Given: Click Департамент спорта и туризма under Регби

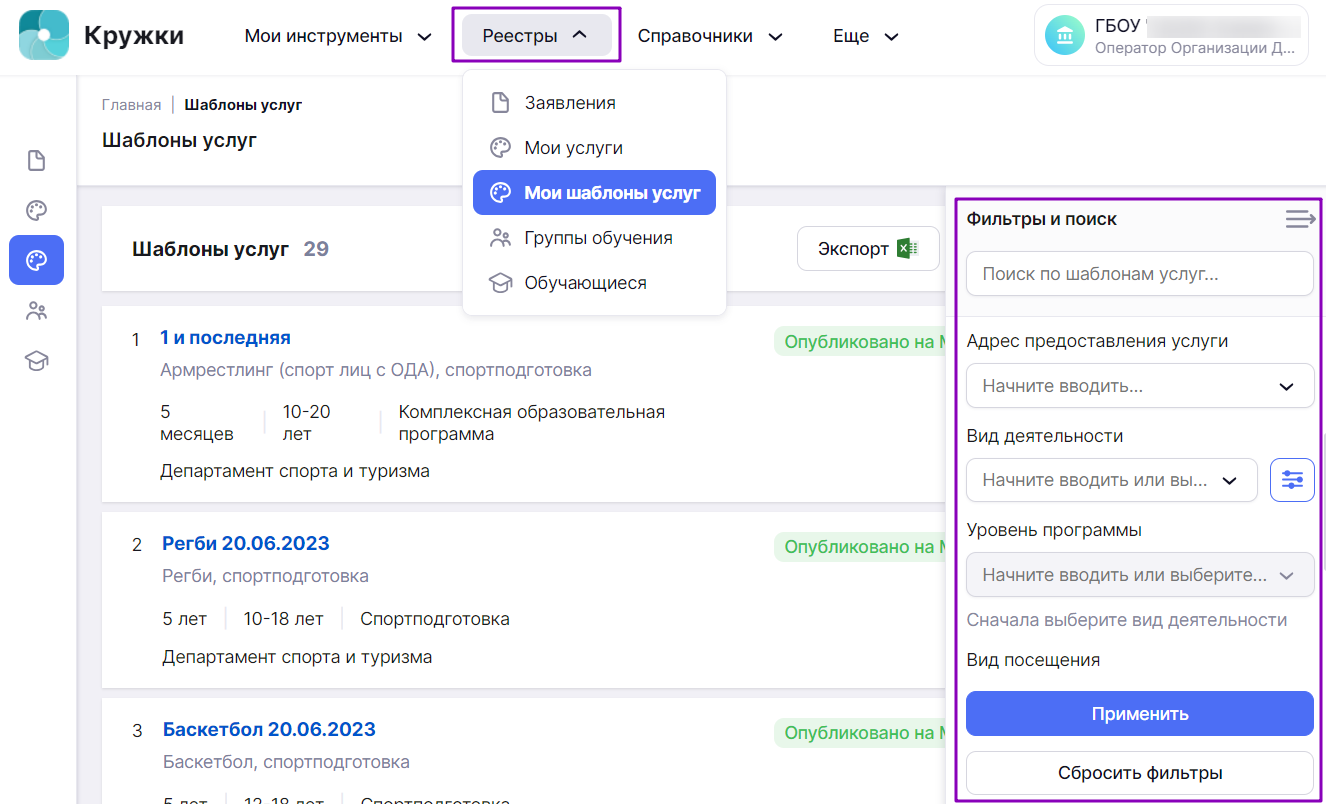Looking at the screenshot, I should (297, 657).
